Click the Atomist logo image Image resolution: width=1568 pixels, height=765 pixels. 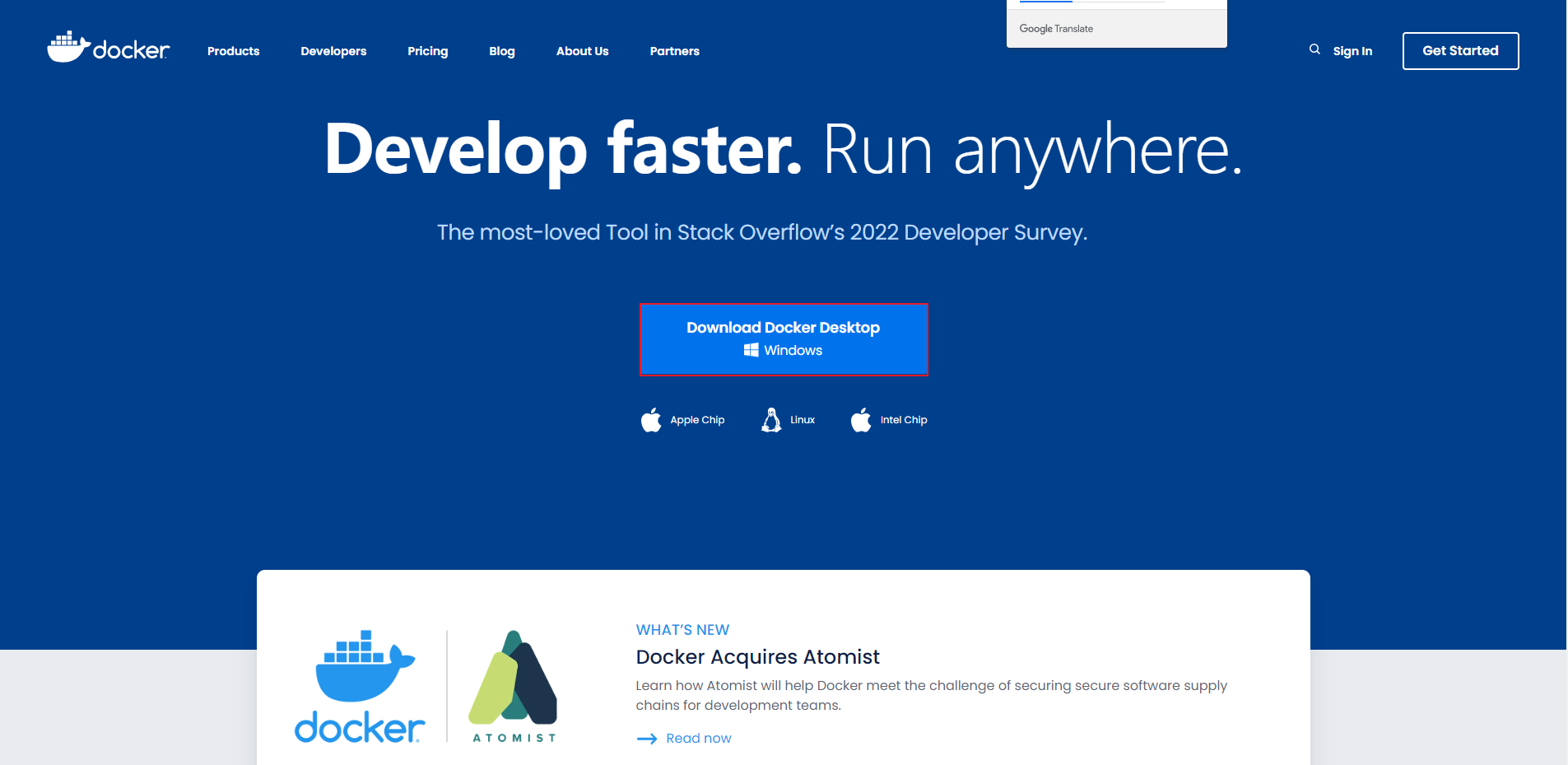[x=514, y=687]
